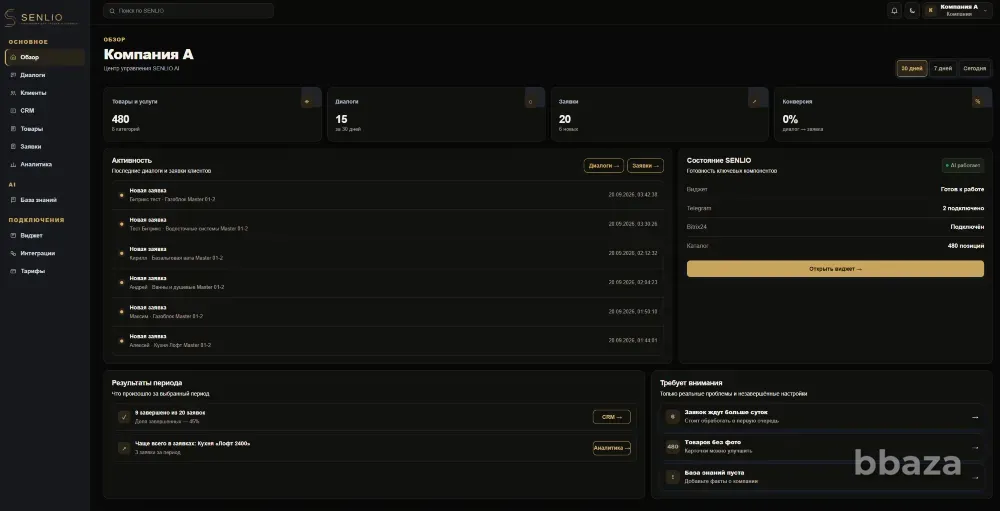
Task: Open Заявок ждут больше суток alert
Action: tap(822, 417)
